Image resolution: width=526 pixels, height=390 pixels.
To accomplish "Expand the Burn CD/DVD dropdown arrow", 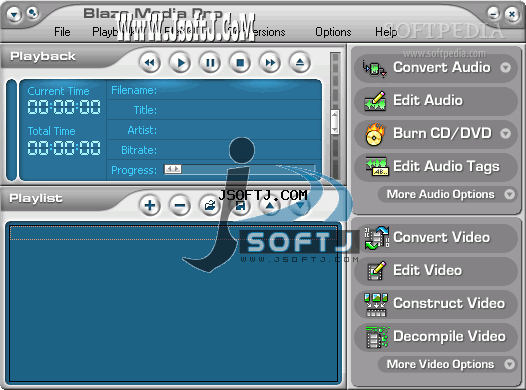I will tap(506, 134).
